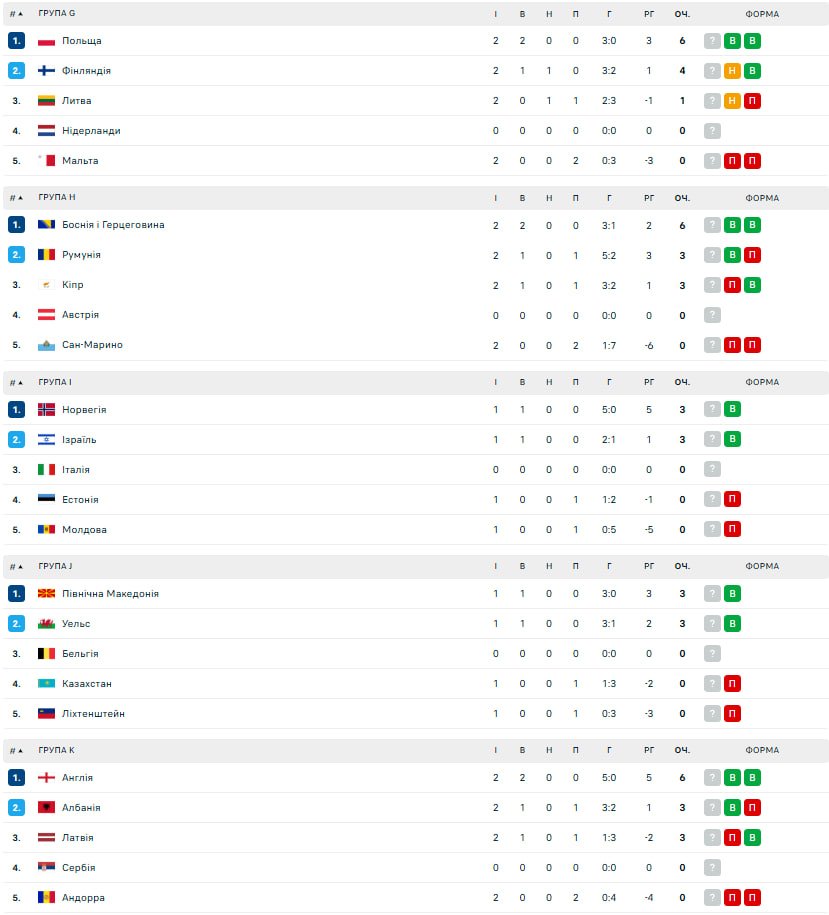Image resolution: width=829 pixels, height=915 pixels.
Task: Open the Північна Македонія team link
Action: coord(110,594)
